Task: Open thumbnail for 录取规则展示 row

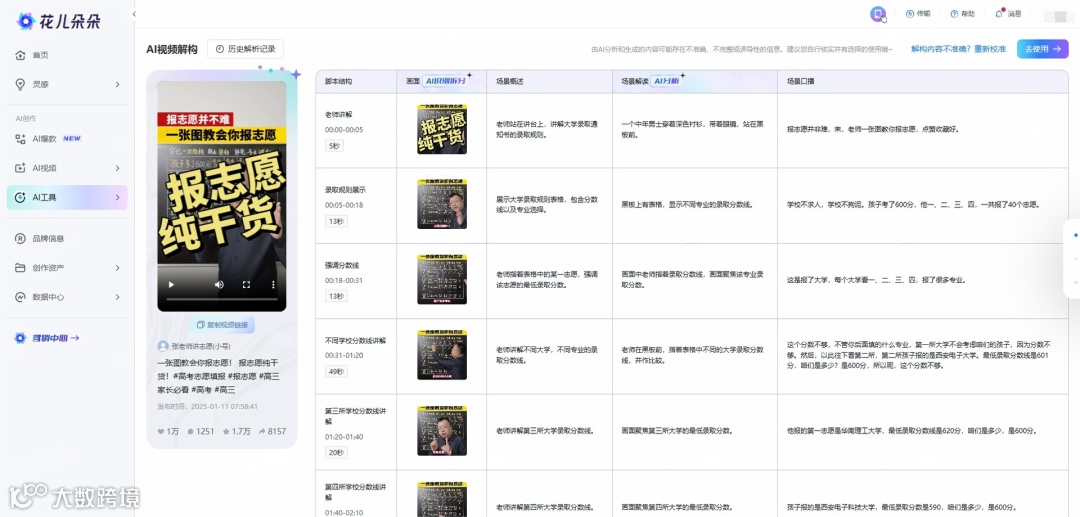Action: click(442, 204)
